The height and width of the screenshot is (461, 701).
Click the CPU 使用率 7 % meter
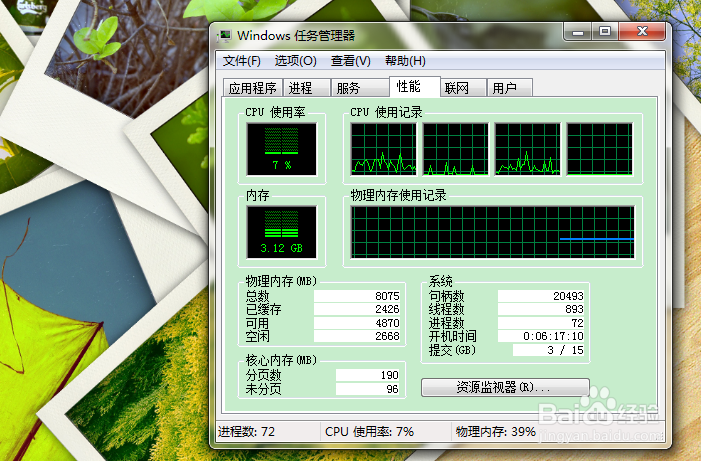pyautogui.click(x=282, y=149)
